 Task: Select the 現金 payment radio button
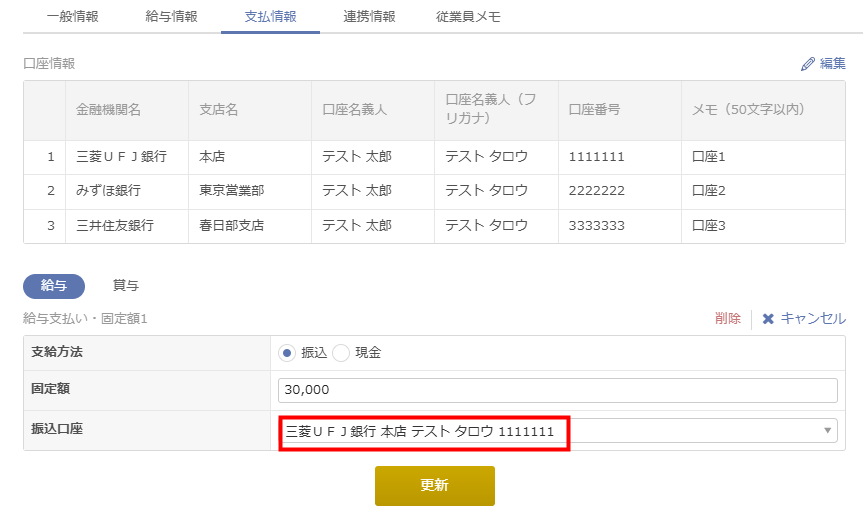pyautogui.click(x=341, y=353)
